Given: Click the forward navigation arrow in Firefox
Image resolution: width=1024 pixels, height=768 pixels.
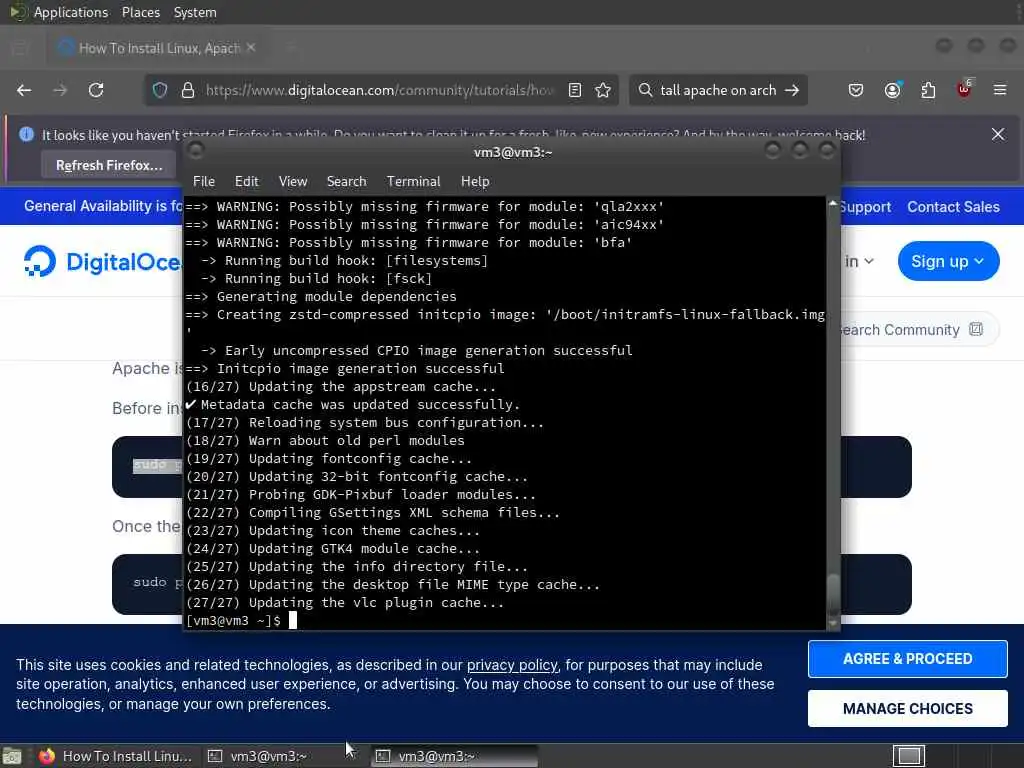Looking at the screenshot, I should [x=60, y=90].
